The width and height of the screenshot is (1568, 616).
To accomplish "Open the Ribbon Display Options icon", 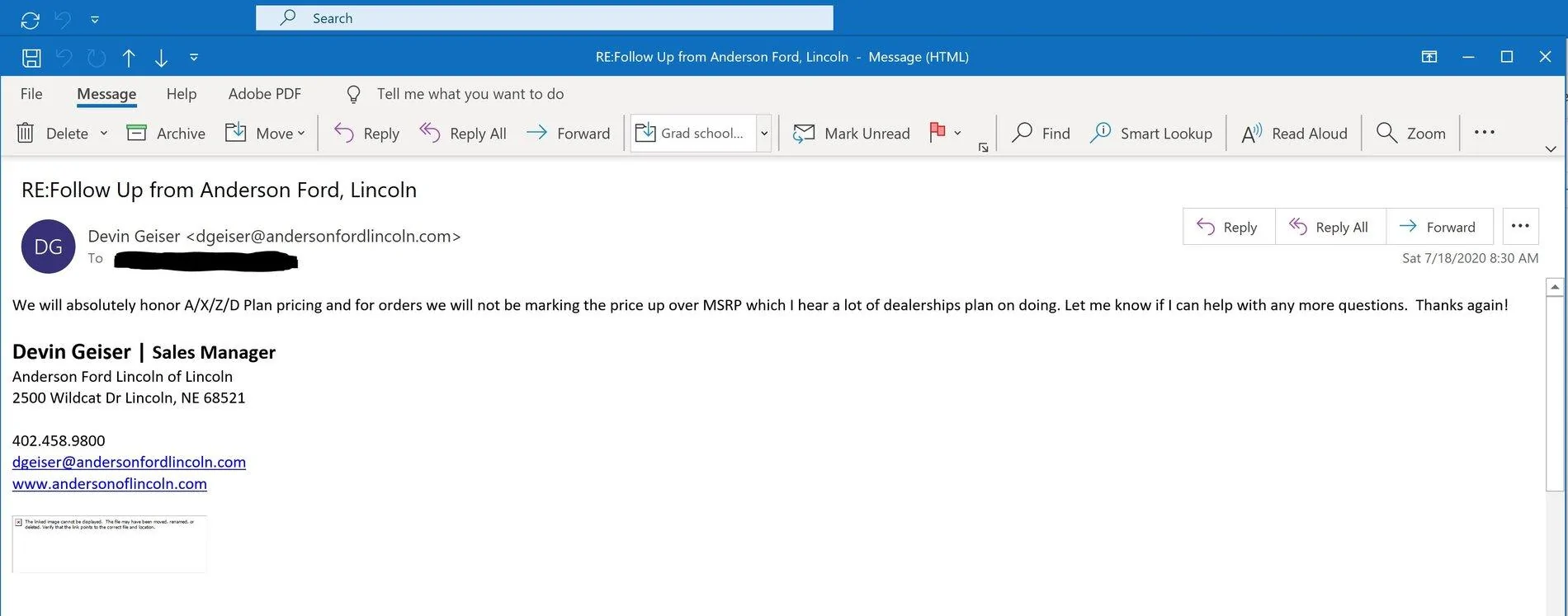I will (1429, 57).
